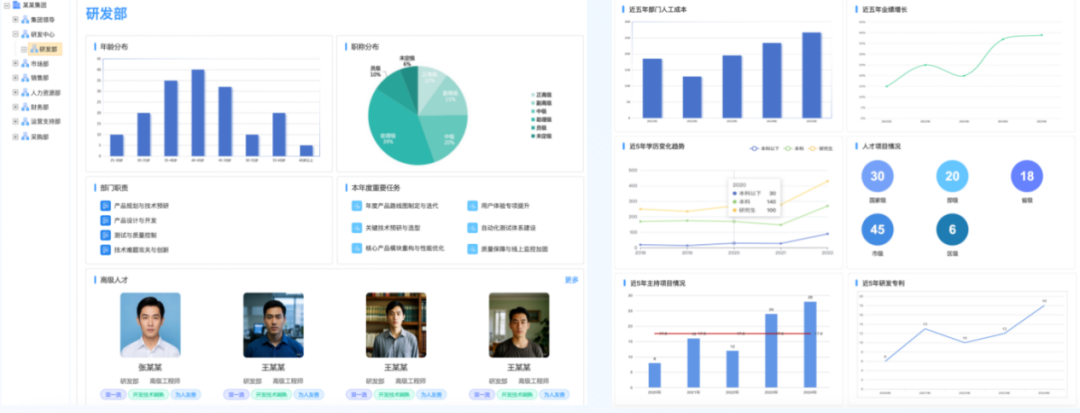Click the icon beside 核心产品模块重构与性能优化
Screen dimensions: 1080x413
(x=357, y=248)
